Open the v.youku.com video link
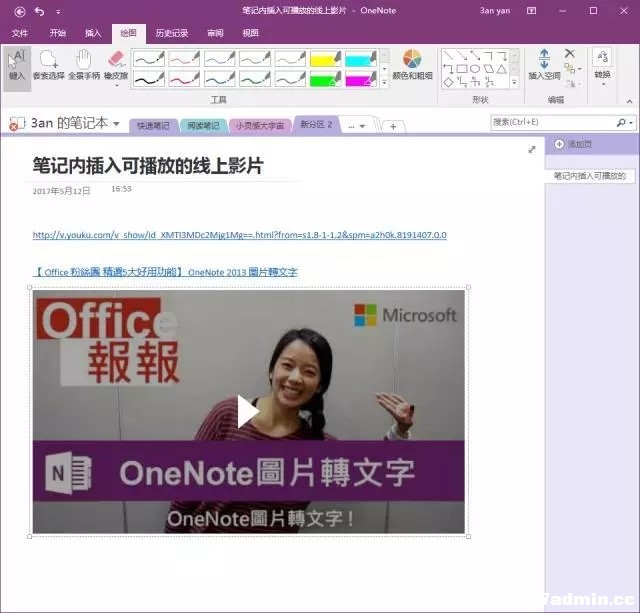640x613 pixels. [240, 235]
